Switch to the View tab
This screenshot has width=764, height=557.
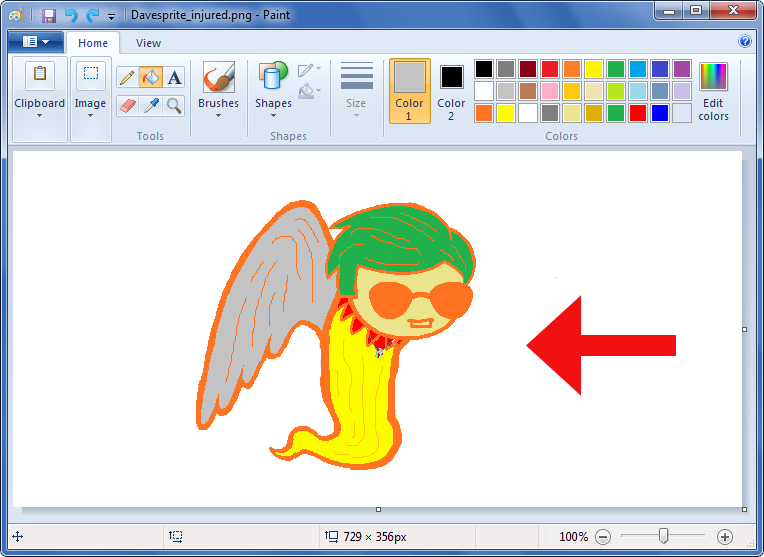(x=148, y=43)
